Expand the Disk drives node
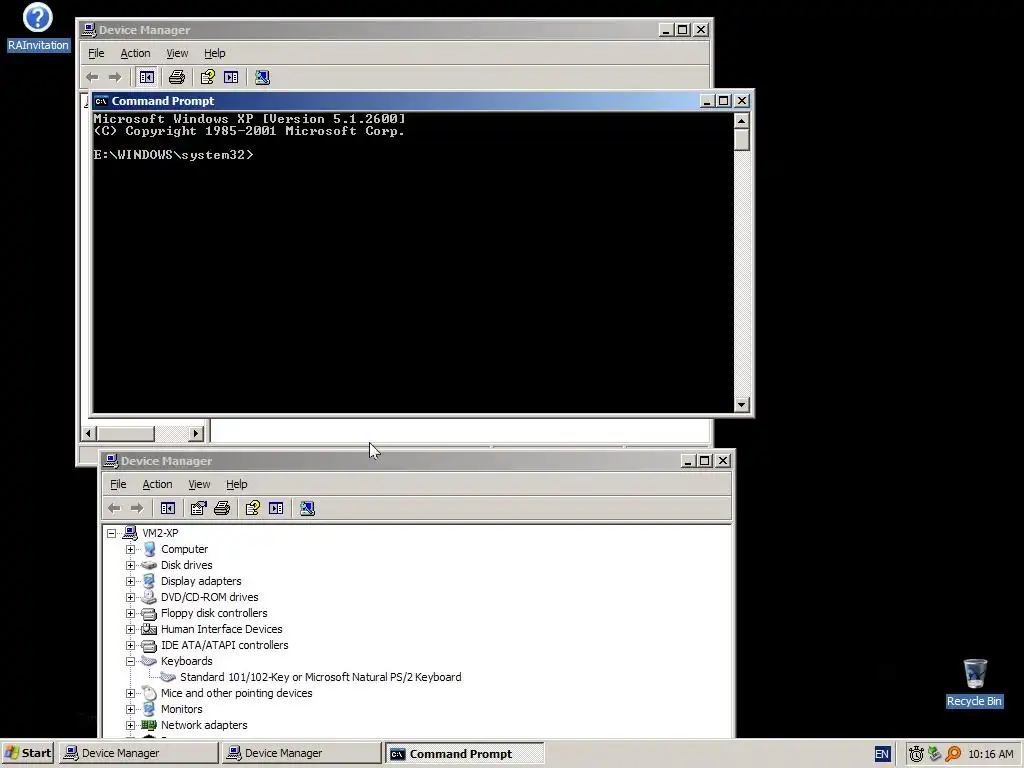Screen dimensions: 1024x768 click(x=131, y=565)
